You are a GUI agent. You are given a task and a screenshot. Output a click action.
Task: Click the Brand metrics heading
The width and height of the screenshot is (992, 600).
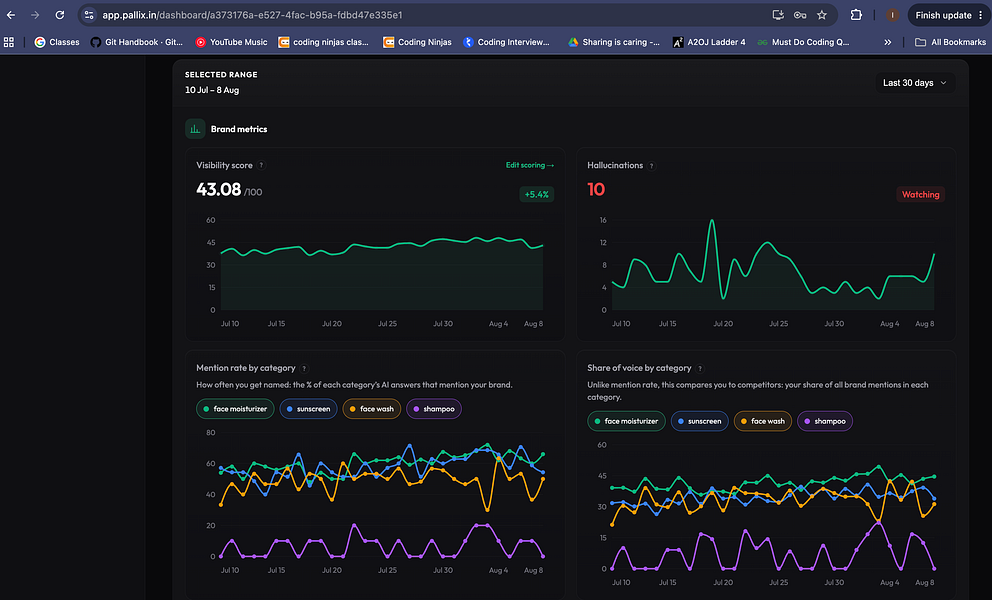[239, 129]
